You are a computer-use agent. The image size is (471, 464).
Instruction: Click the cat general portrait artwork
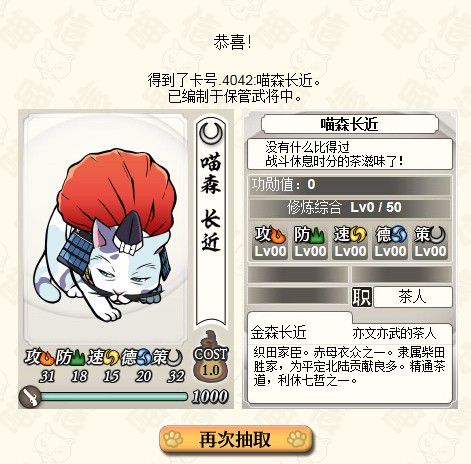pos(104,230)
